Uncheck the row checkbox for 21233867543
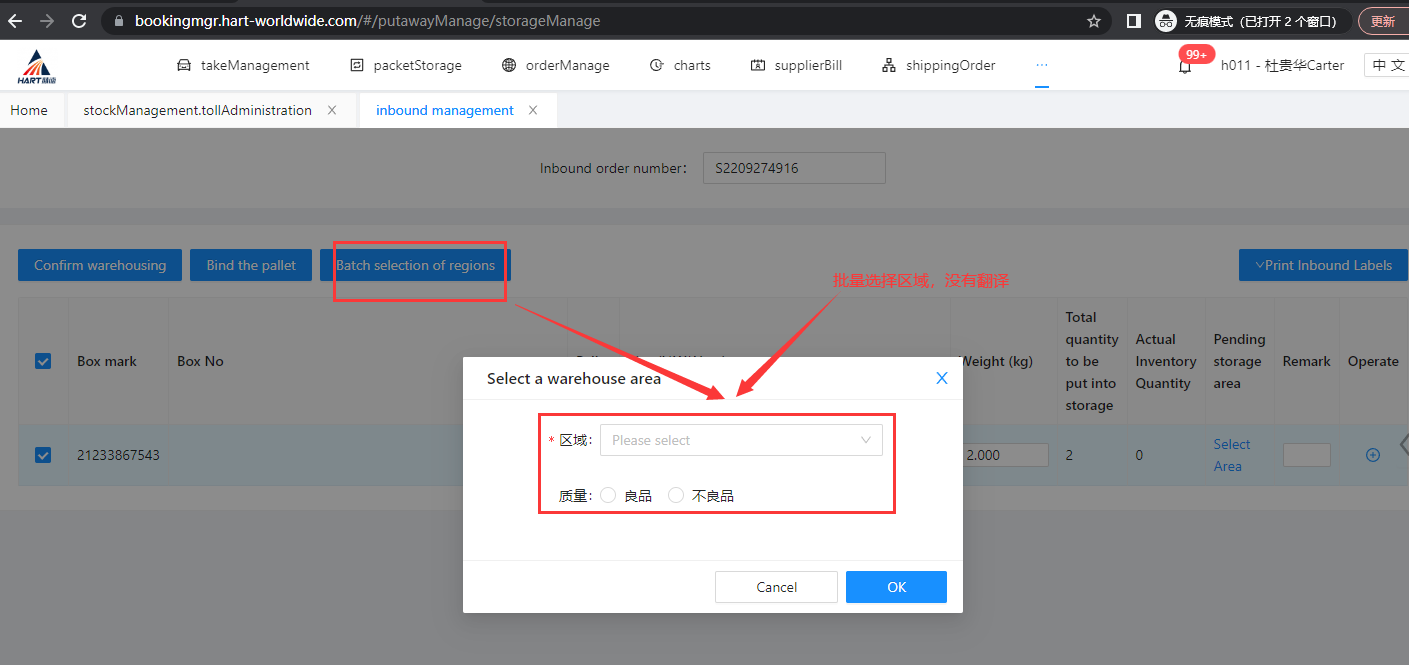The height and width of the screenshot is (665, 1409). tap(43, 455)
